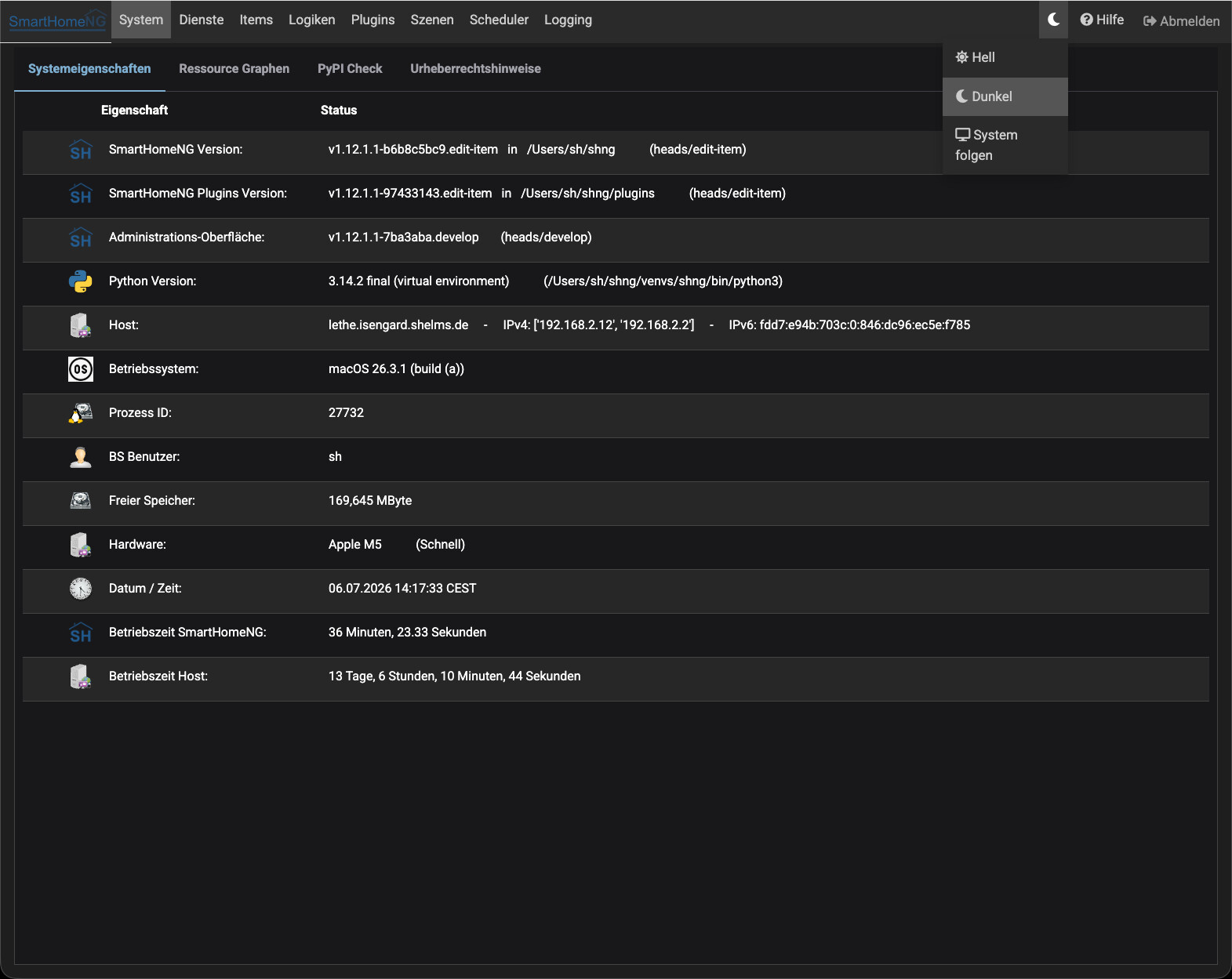Viewport: 1232px width, 979px height.
Task: Open the PyPI Check tab
Action: click(x=350, y=69)
